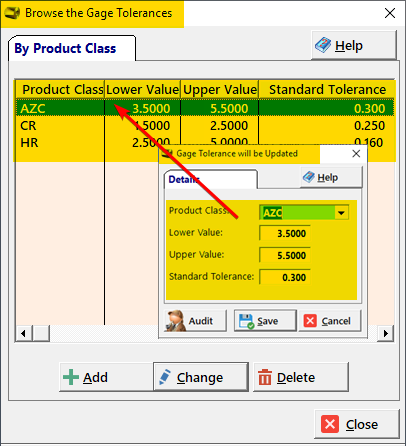The height and width of the screenshot is (446, 406).
Task: Click the Change button
Action: pyautogui.click(x=201, y=377)
